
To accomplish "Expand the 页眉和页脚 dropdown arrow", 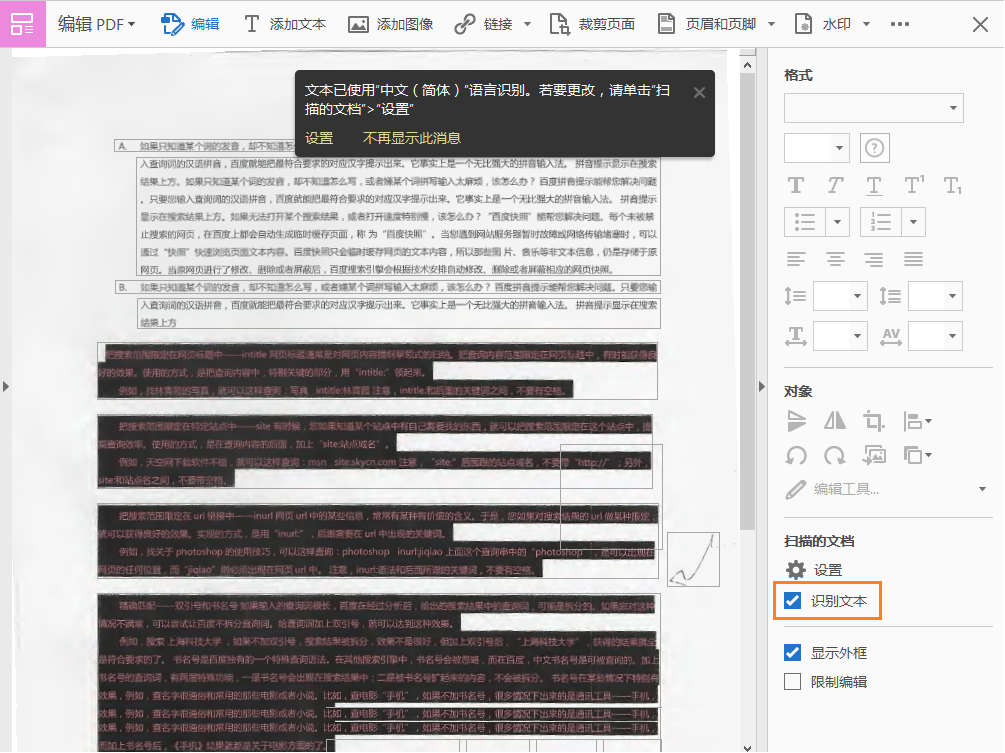I will point(771,24).
